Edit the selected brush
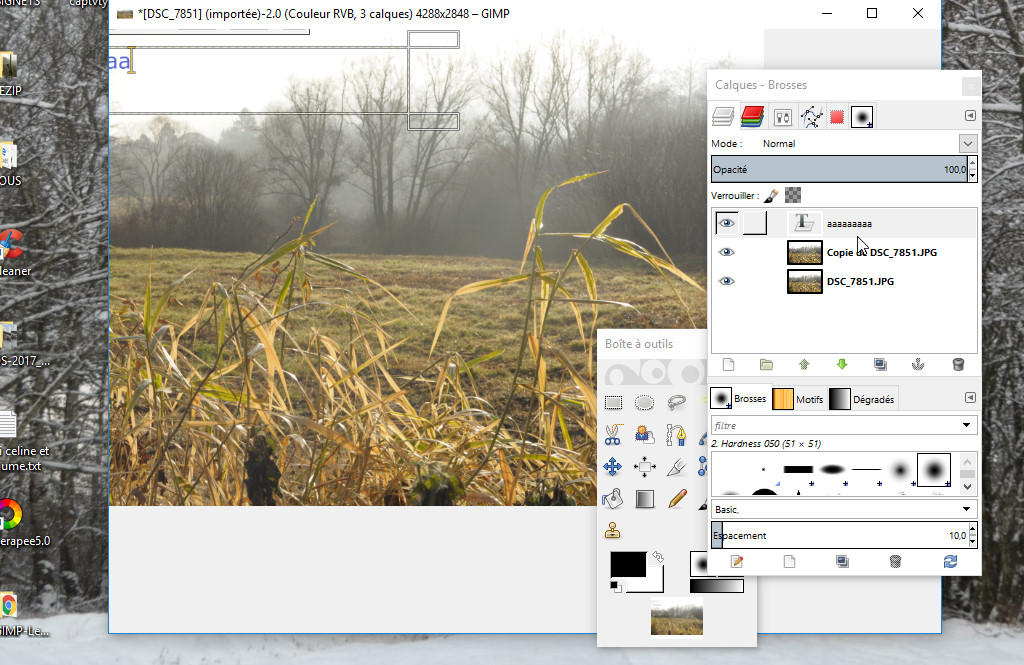 [x=737, y=562]
